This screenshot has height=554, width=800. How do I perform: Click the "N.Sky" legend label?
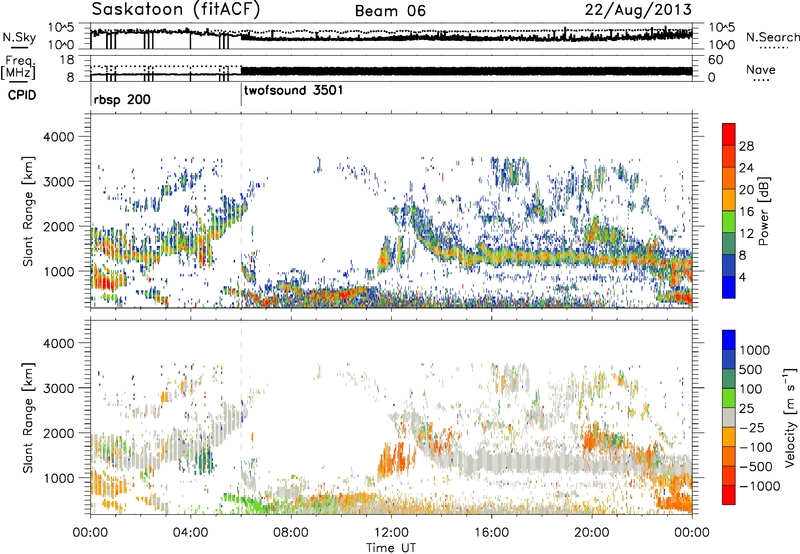click(x=19, y=37)
